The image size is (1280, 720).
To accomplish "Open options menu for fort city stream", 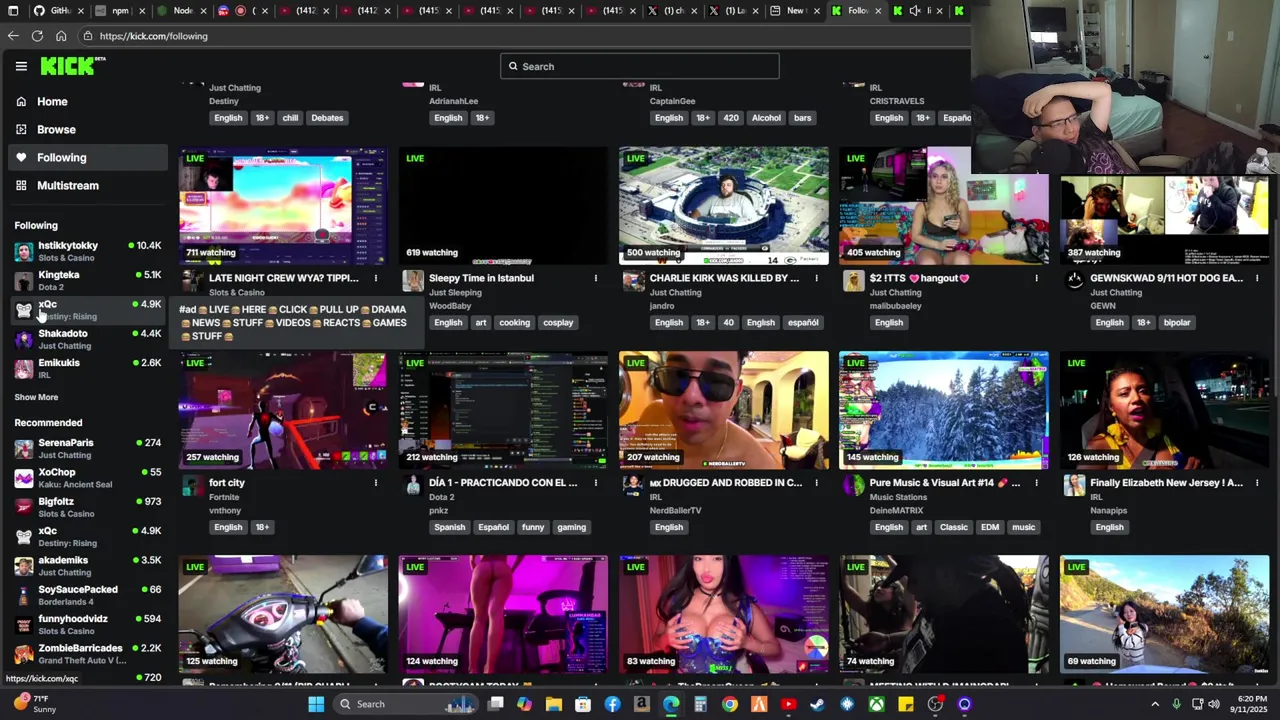I will tap(376, 483).
